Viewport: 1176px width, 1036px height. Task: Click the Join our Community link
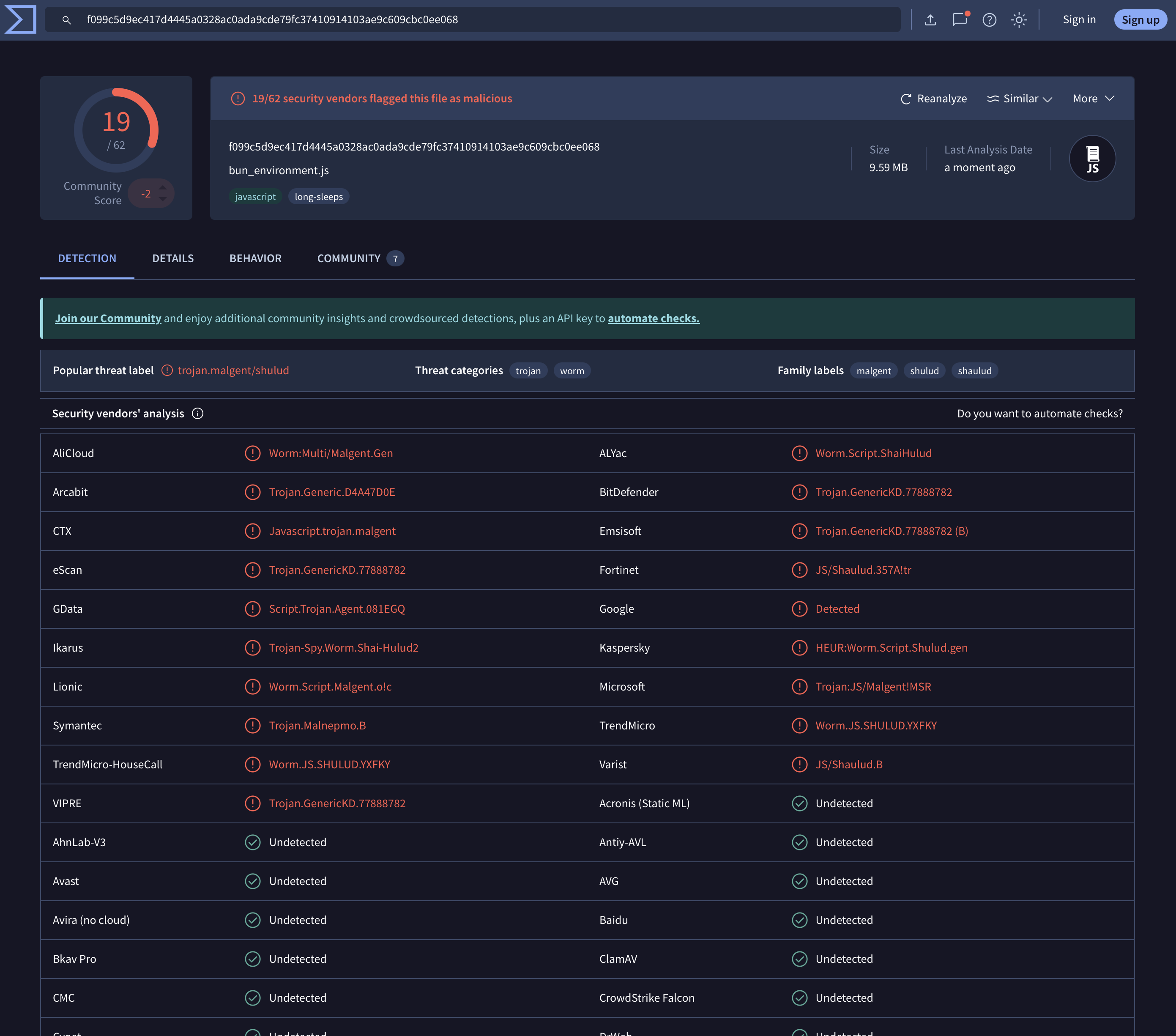[108, 318]
